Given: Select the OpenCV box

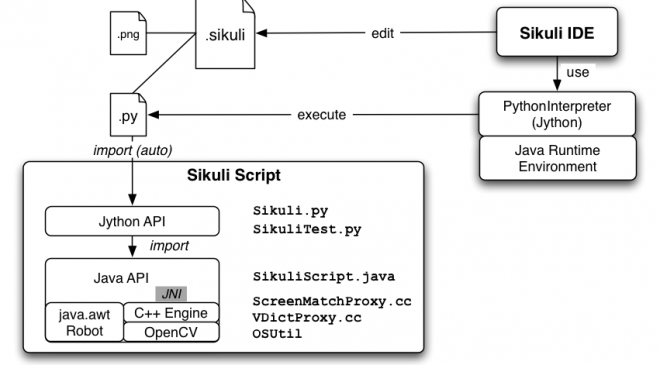Looking at the screenshot, I should (x=171, y=332).
